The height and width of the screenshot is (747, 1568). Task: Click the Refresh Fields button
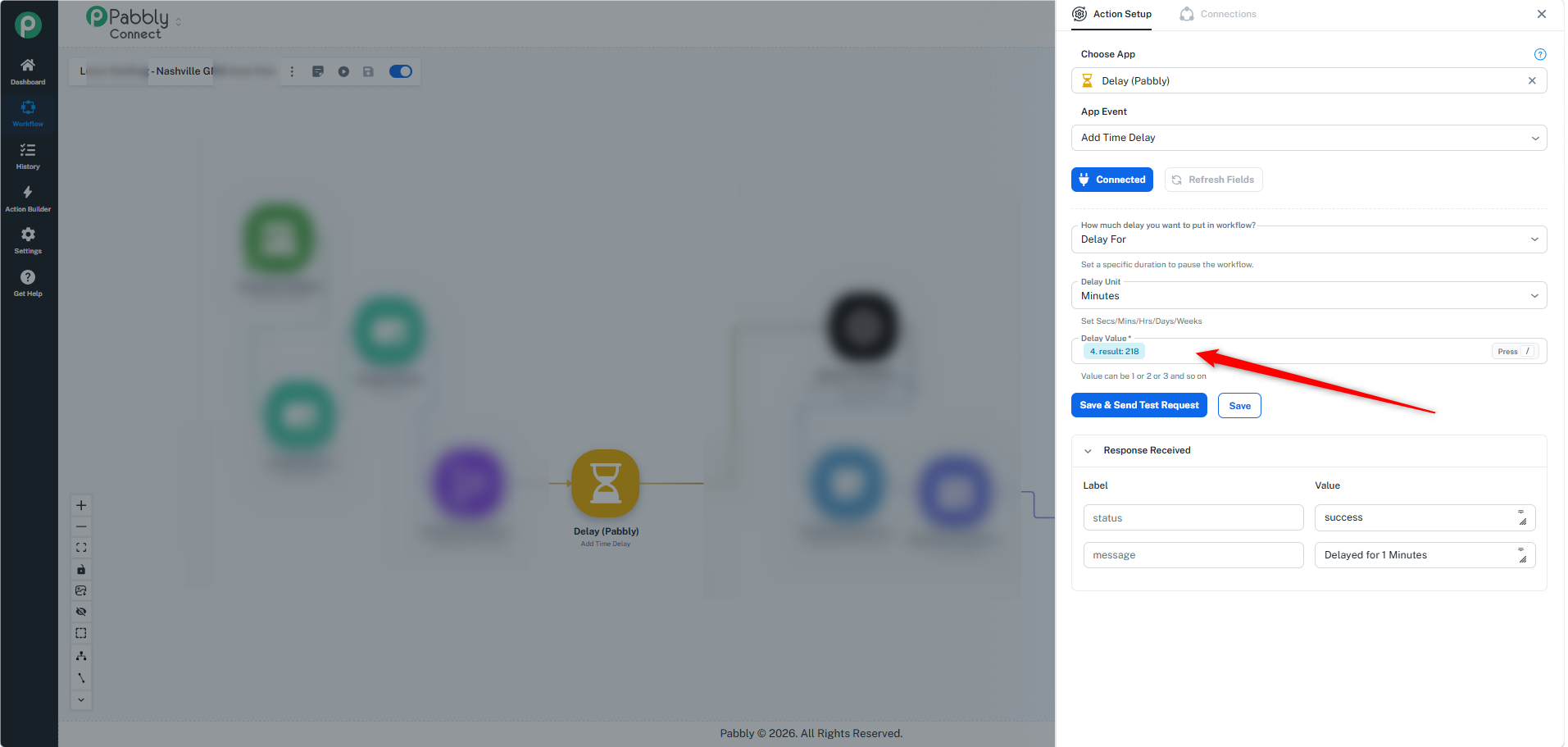tap(1213, 180)
